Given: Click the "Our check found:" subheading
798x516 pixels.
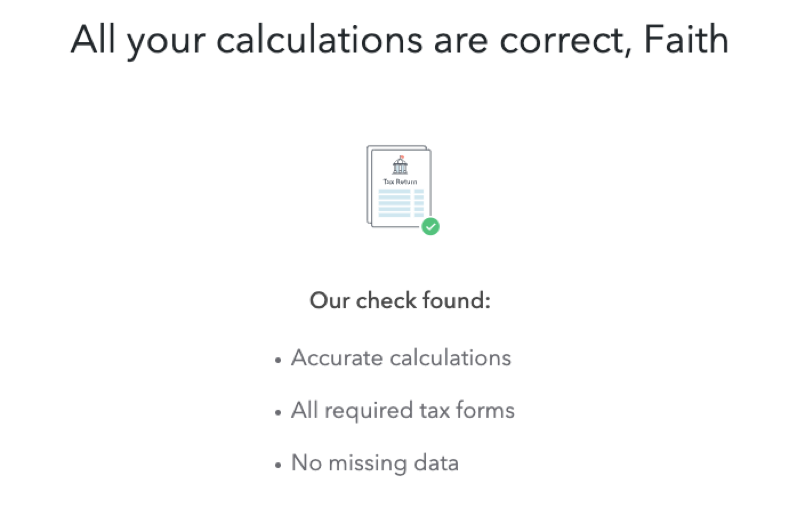Looking at the screenshot, I should tap(400, 300).
